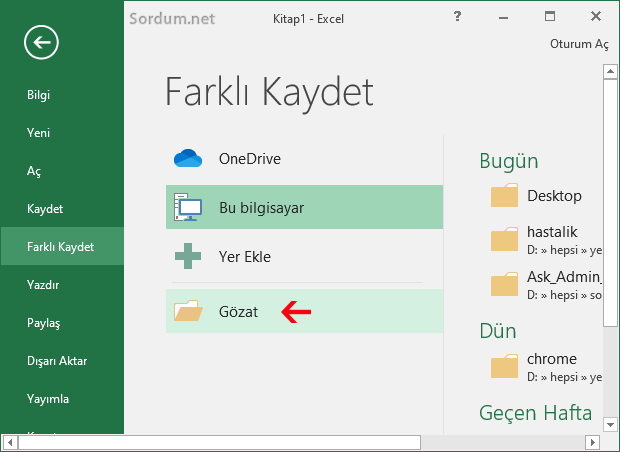This screenshot has height=452, width=620.
Task: Open the hastalik recent folder
Action: [x=545, y=240]
